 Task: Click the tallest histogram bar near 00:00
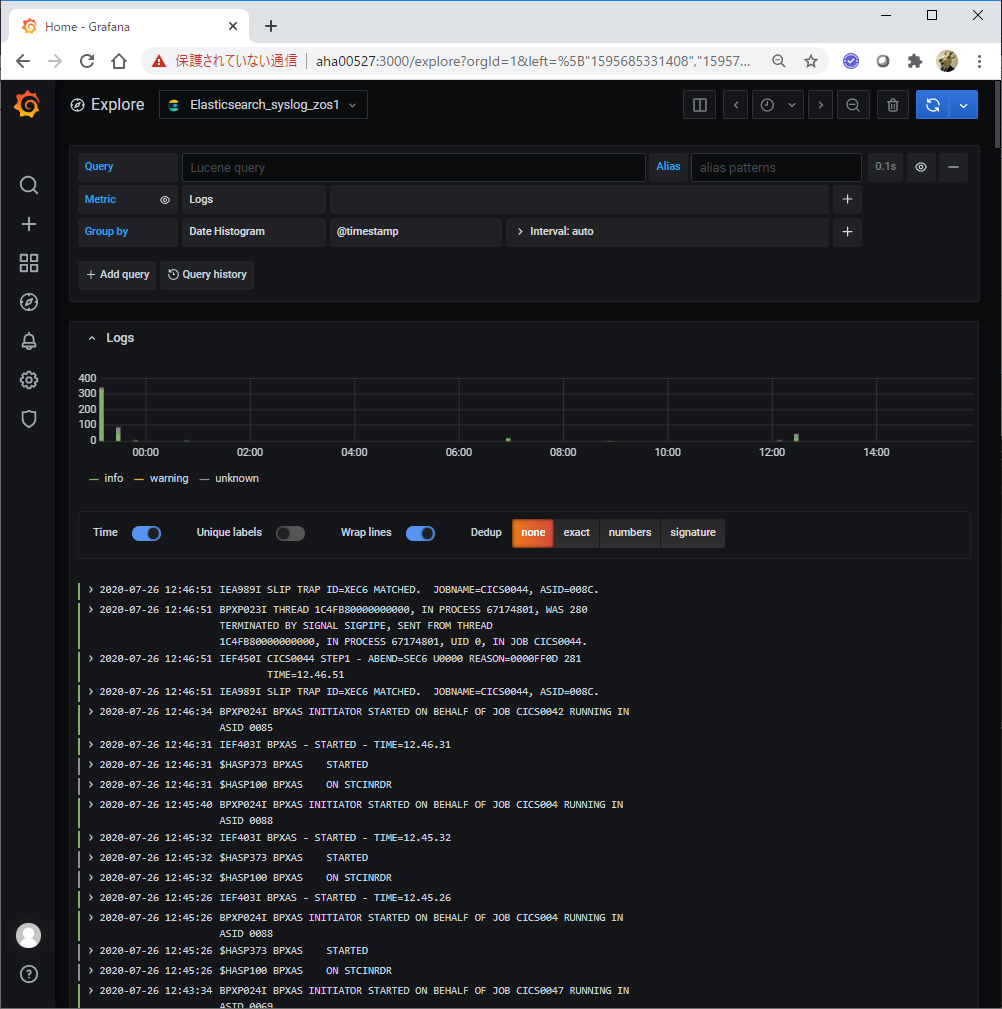pyautogui.click(x=102, y=414)
